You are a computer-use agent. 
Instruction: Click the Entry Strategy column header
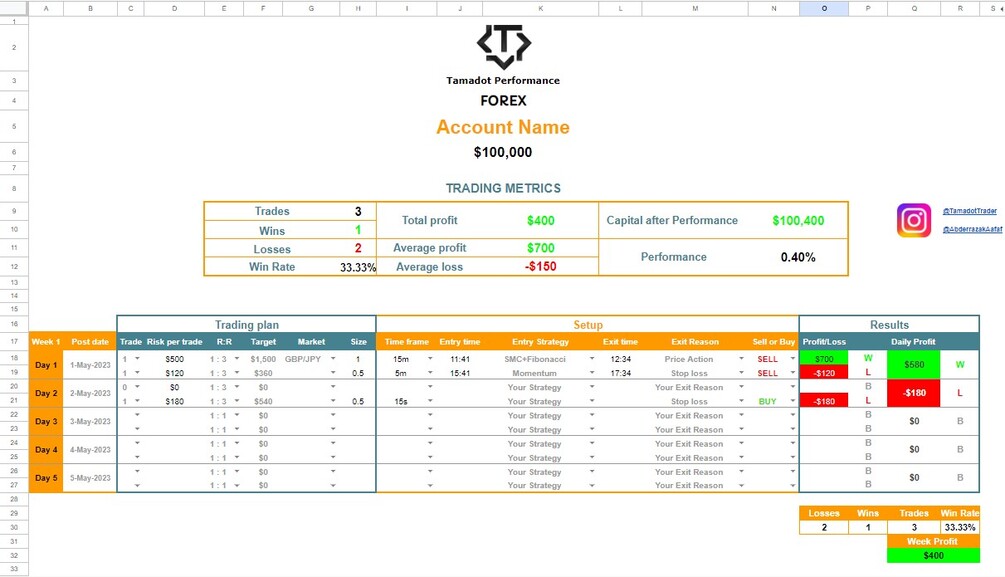(x=540, y=342)
